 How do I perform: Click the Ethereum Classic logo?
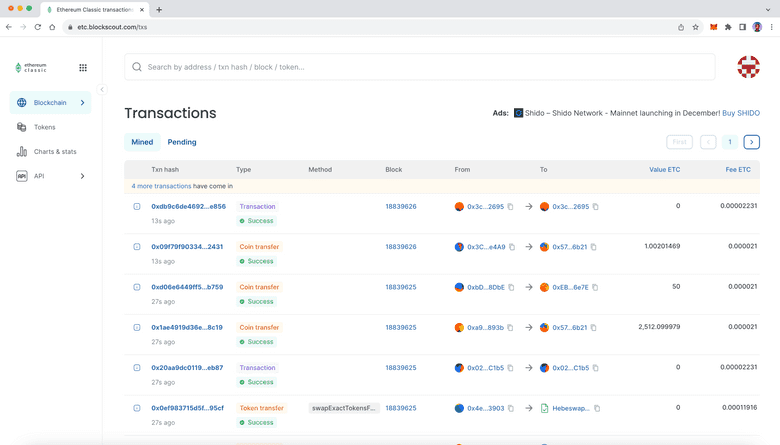[x=31, y=68]
